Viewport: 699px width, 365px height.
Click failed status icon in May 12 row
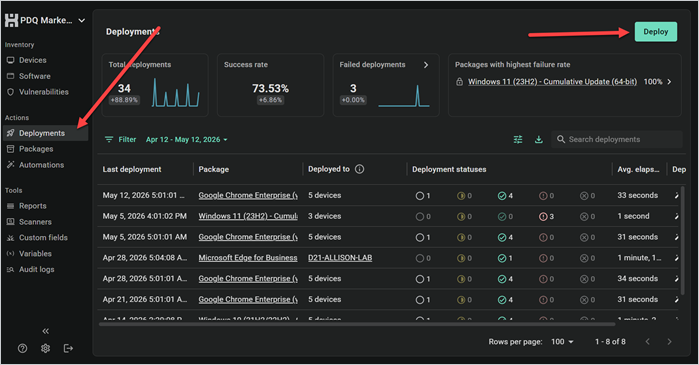click(543, 196)
